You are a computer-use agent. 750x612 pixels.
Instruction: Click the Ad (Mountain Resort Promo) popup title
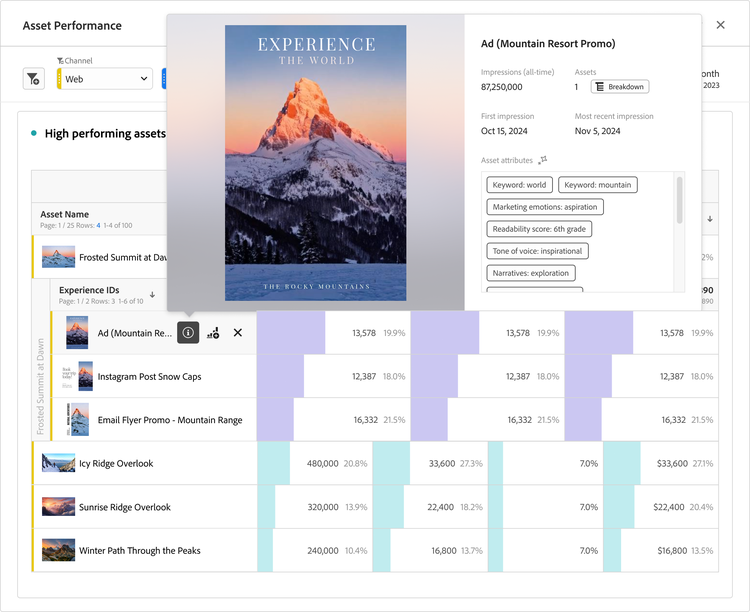(548, 44)
